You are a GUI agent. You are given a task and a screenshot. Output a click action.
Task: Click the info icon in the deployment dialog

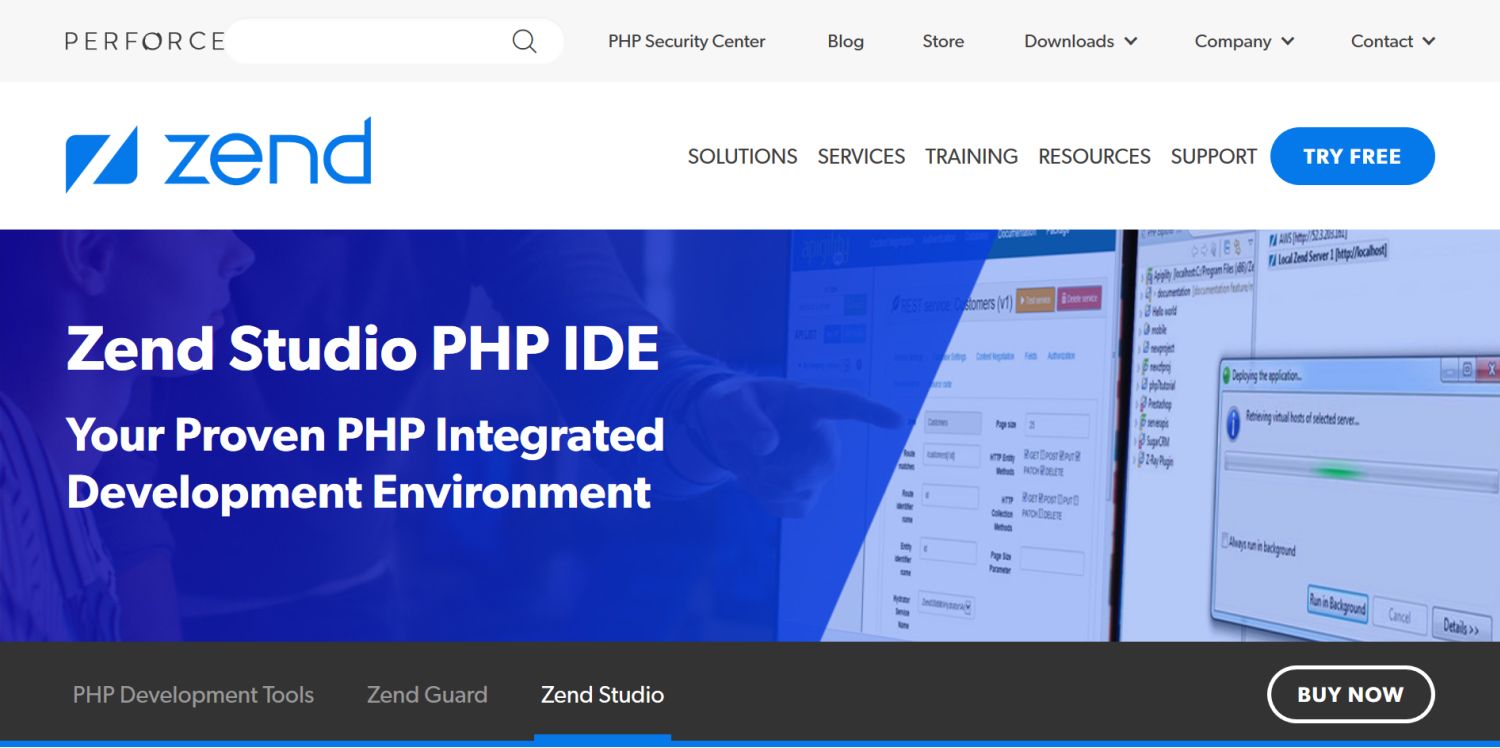[1232, 422]
